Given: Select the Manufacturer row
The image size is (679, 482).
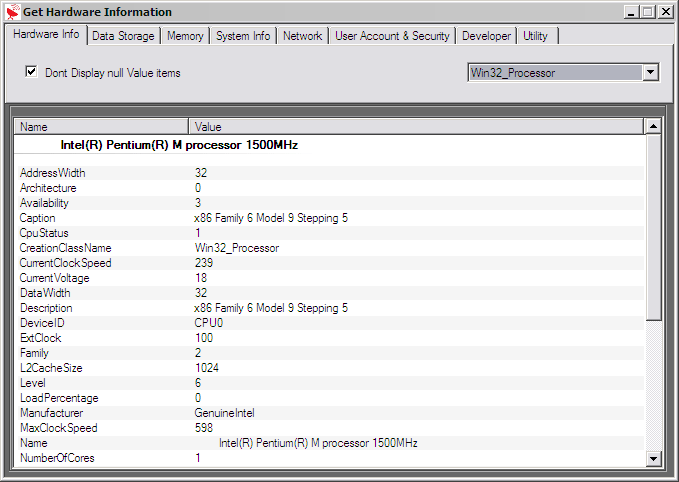Looking at the screenshot, I should (329, 413).
